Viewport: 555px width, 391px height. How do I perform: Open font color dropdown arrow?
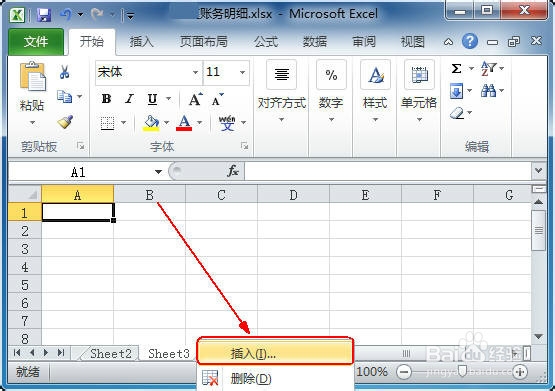[200, 123]
